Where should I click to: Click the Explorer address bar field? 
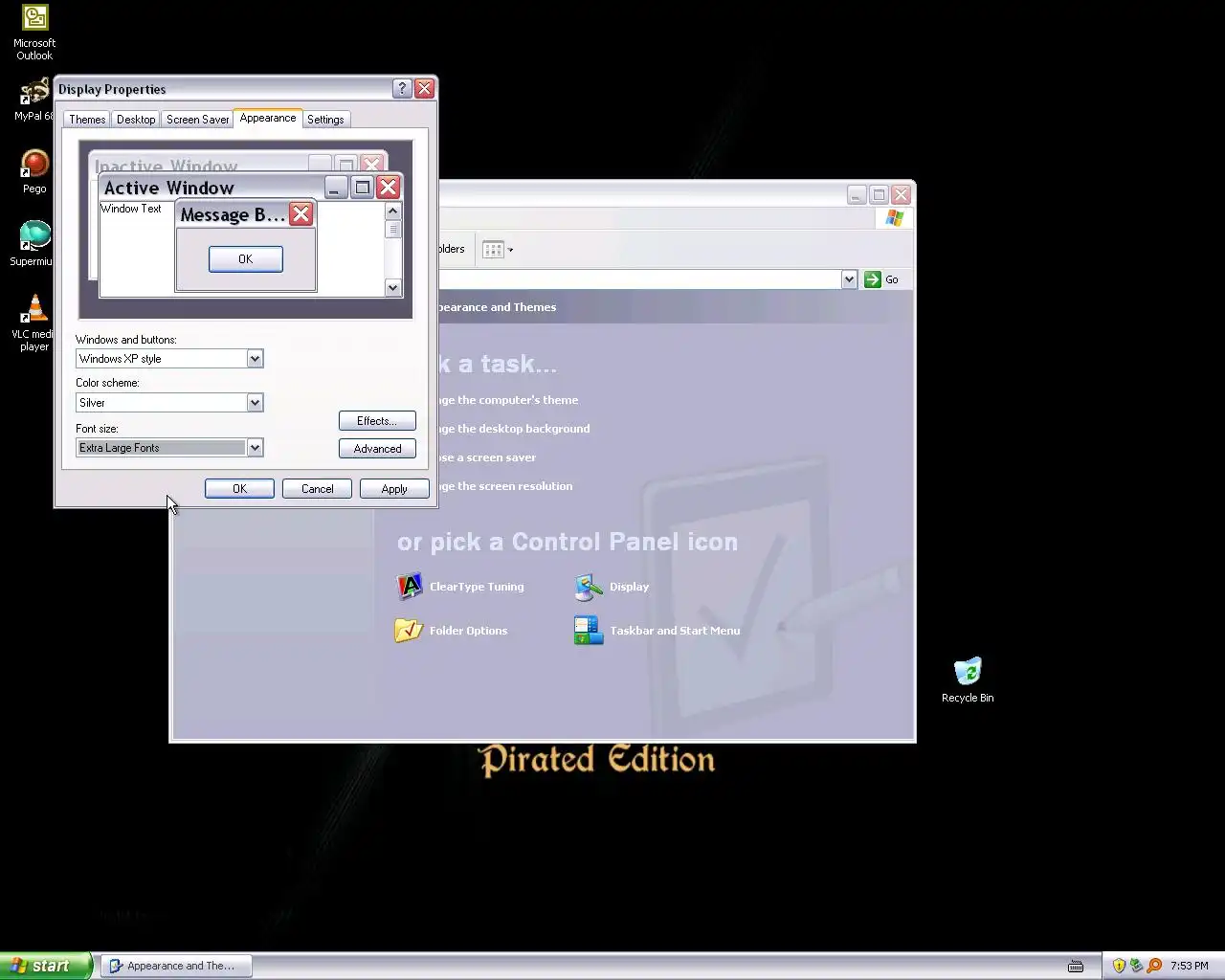(639, 279)
